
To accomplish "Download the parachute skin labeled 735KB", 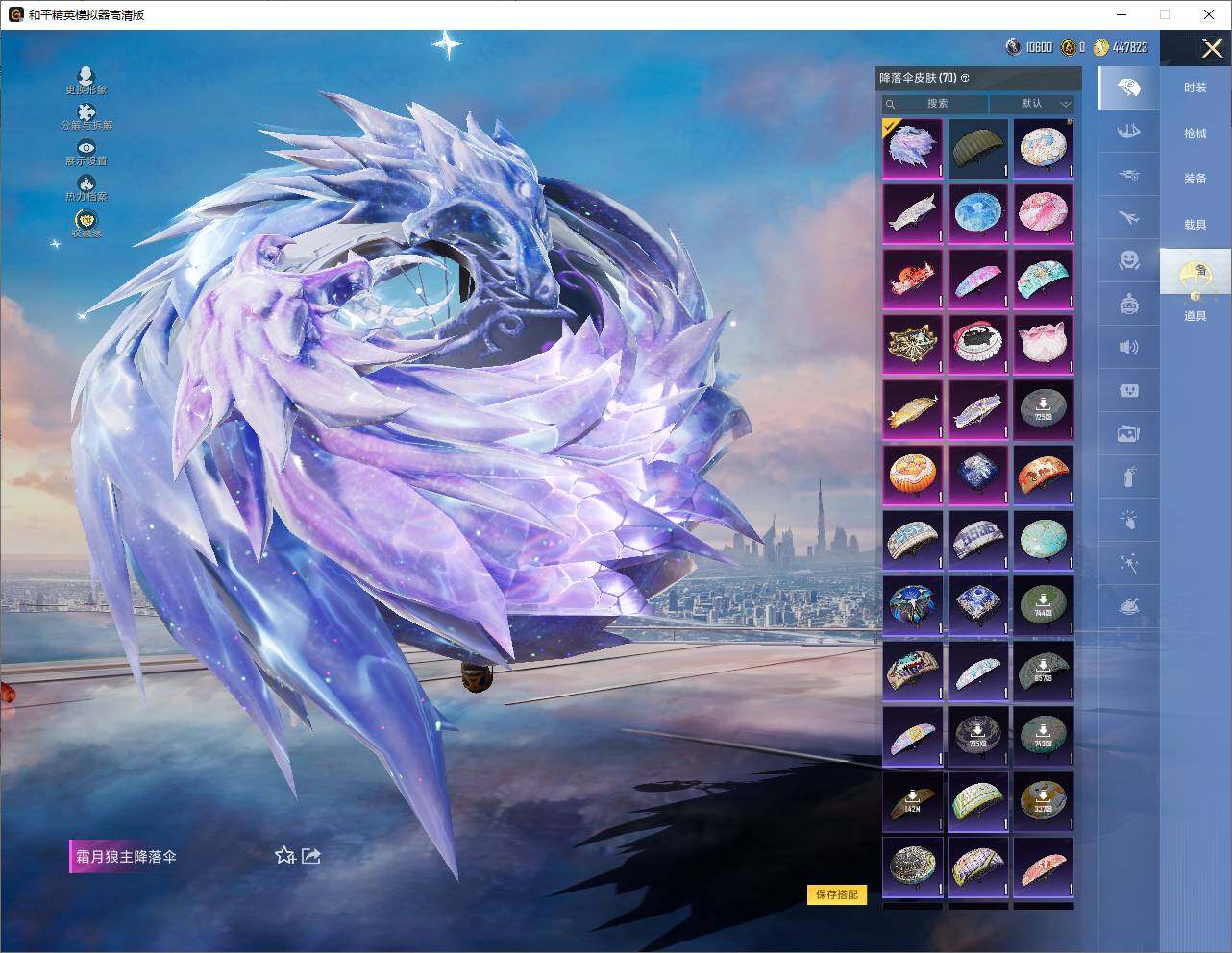I will pyautogui.click(x=977, y=736).
